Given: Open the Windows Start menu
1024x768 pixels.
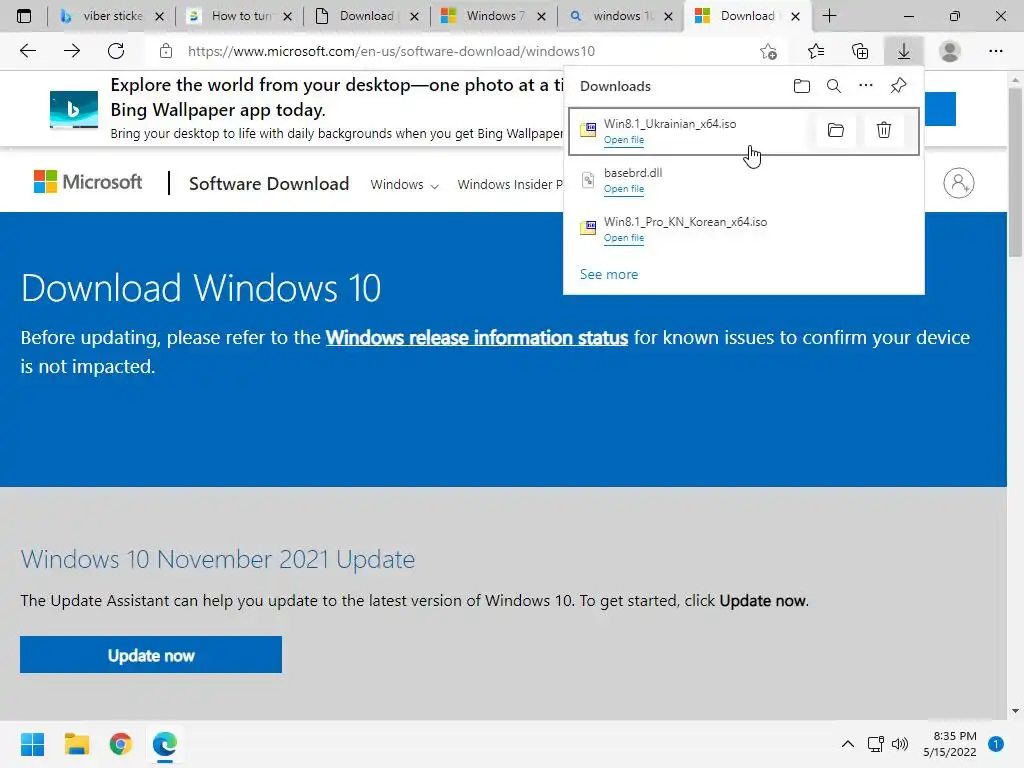Looking at the screenshot, I should tap(33, 744).
